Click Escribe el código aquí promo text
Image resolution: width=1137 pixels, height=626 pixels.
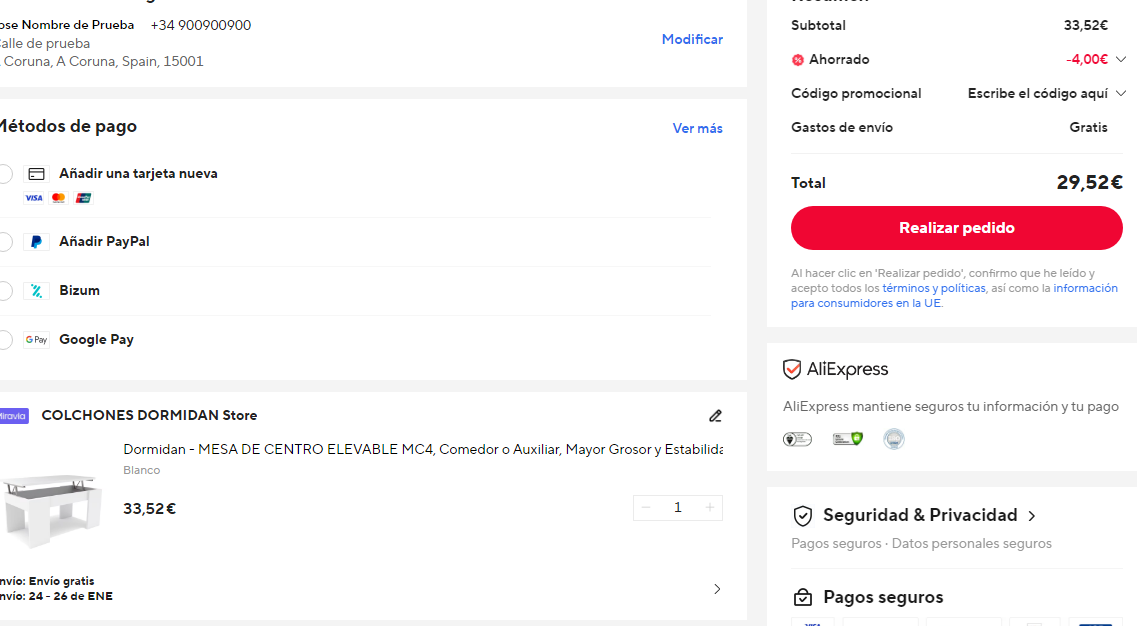(1038, 94)
